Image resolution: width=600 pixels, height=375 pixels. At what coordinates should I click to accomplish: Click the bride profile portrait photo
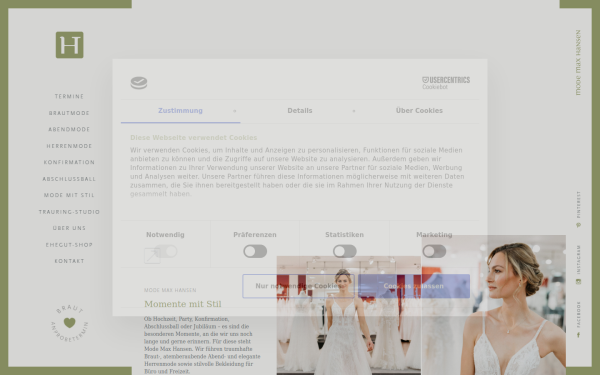coord(494,305)
